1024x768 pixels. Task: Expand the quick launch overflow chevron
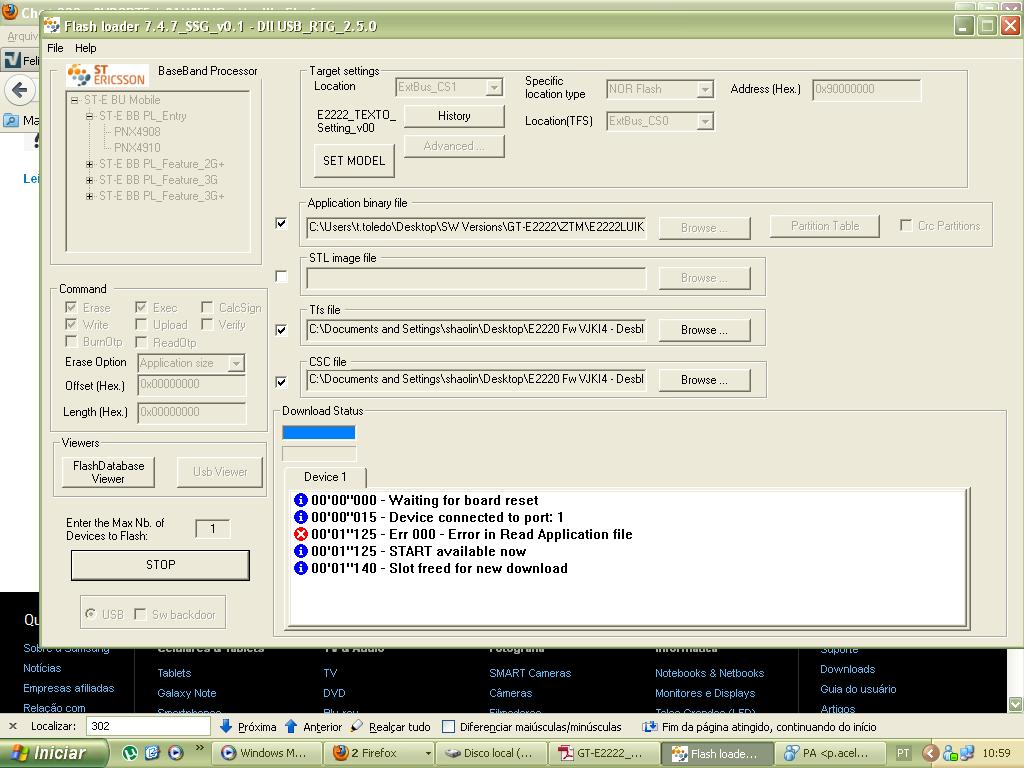199,748
